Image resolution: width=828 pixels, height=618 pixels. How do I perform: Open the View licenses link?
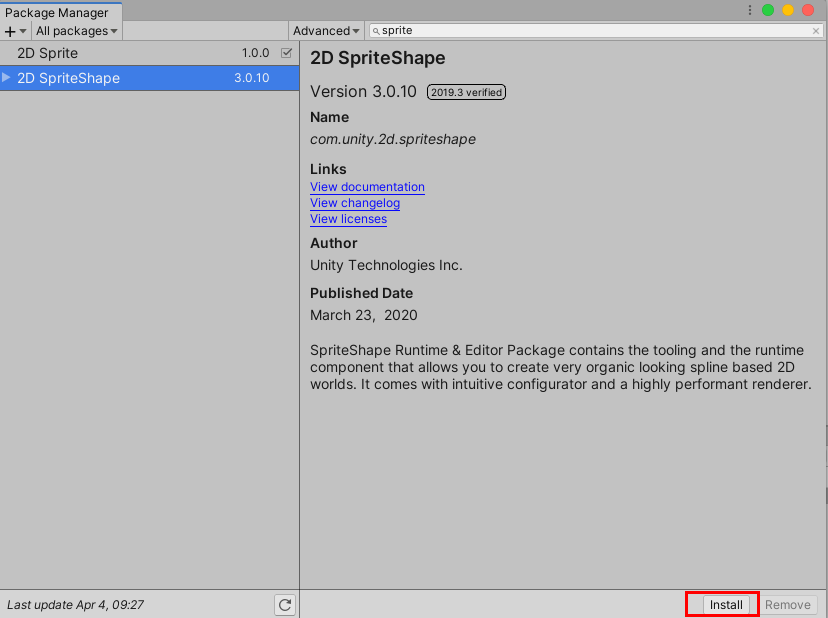click(x=348, y=219)
